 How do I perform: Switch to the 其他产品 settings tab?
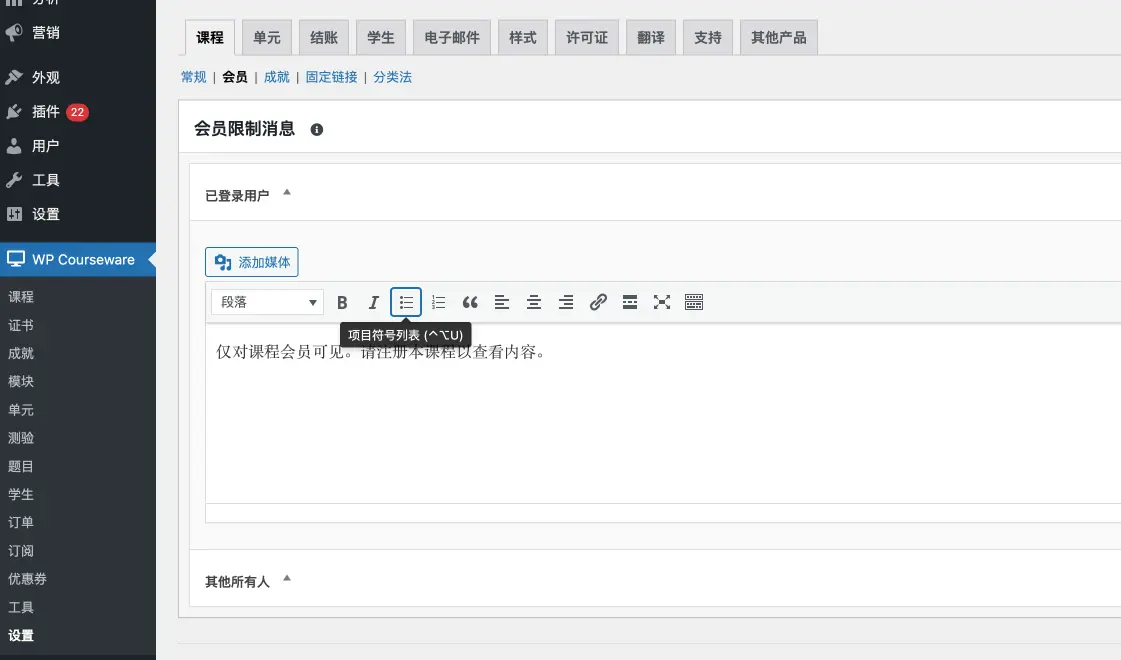779,38
